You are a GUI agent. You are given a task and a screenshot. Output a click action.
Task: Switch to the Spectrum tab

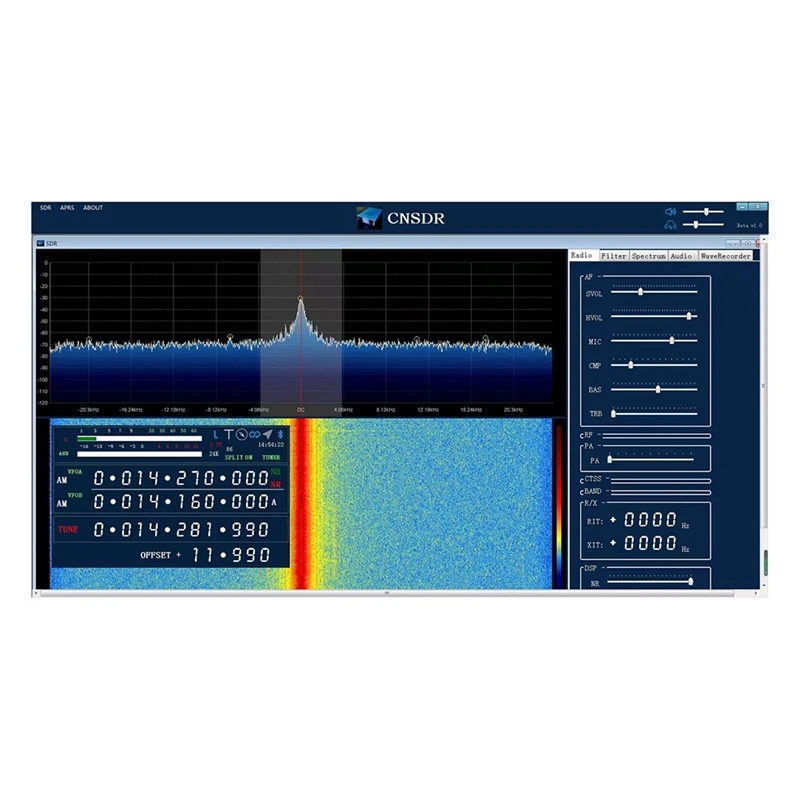tap(649, 256)
